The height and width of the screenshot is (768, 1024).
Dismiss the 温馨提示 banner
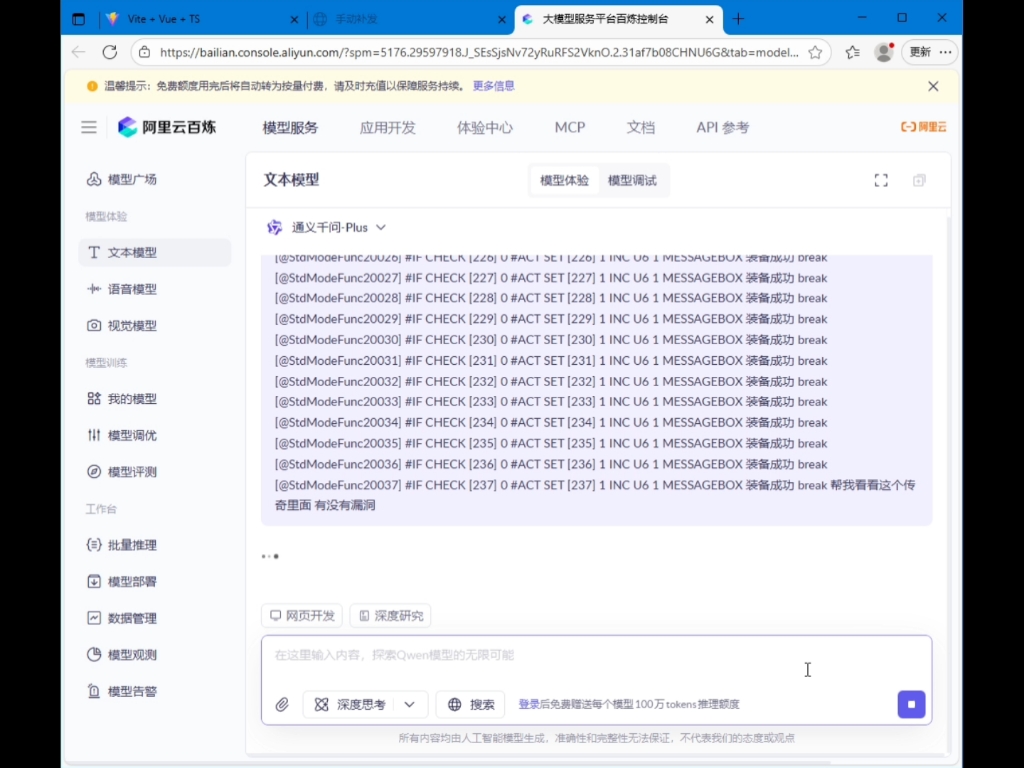click(x=933, y=86)
